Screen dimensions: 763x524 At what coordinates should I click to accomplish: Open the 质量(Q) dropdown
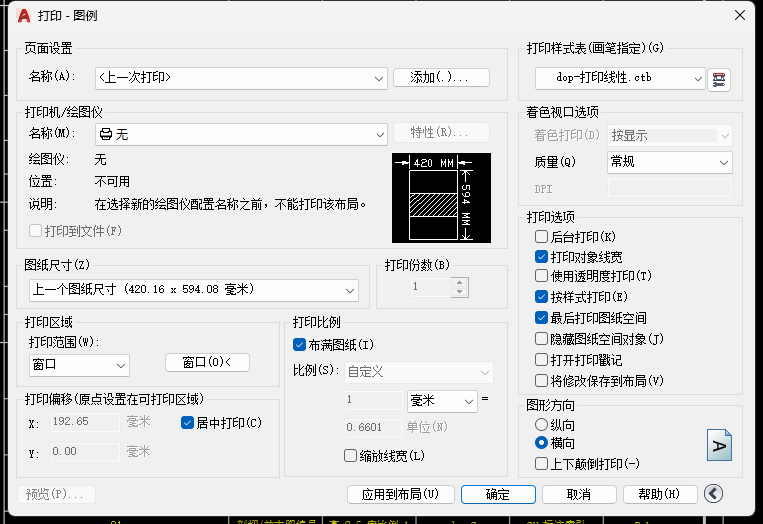[x=670, y=162]
